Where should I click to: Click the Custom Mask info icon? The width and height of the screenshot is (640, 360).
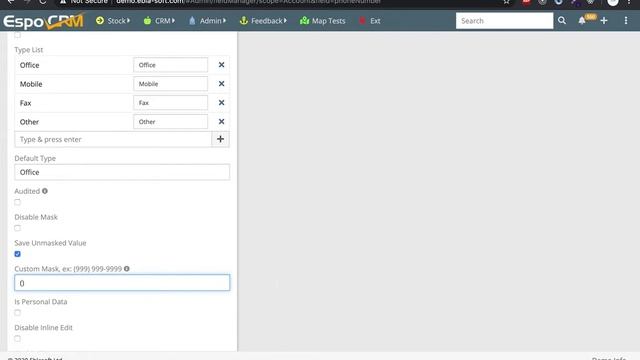point(127,269)
